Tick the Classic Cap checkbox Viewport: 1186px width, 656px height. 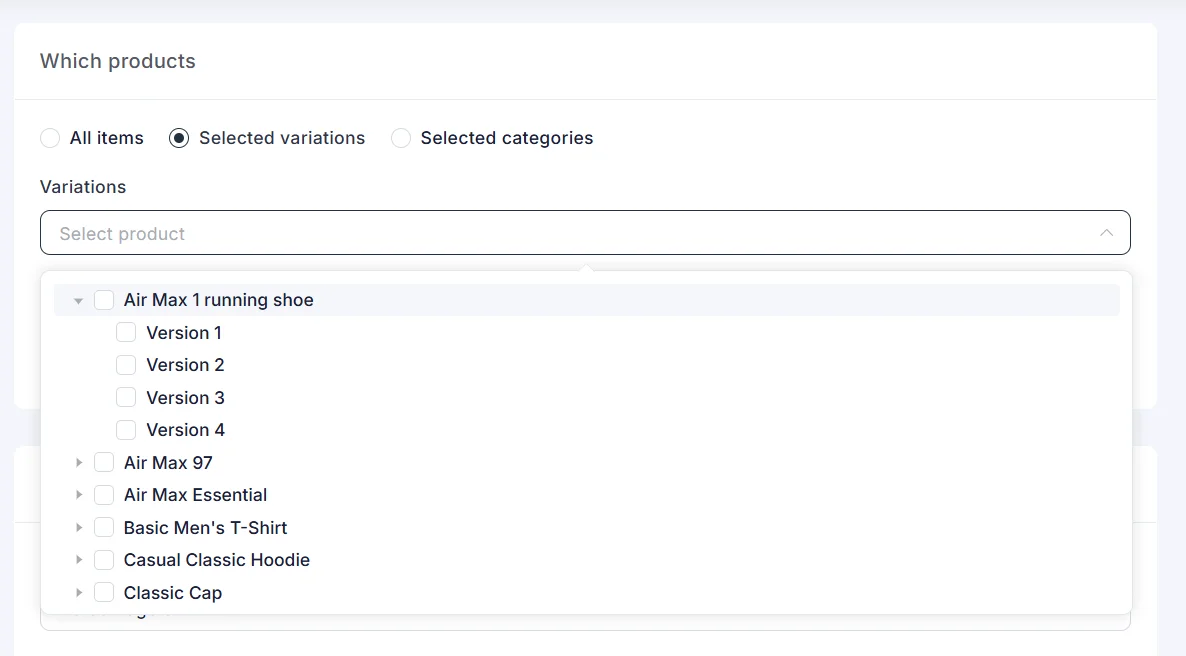104,593
